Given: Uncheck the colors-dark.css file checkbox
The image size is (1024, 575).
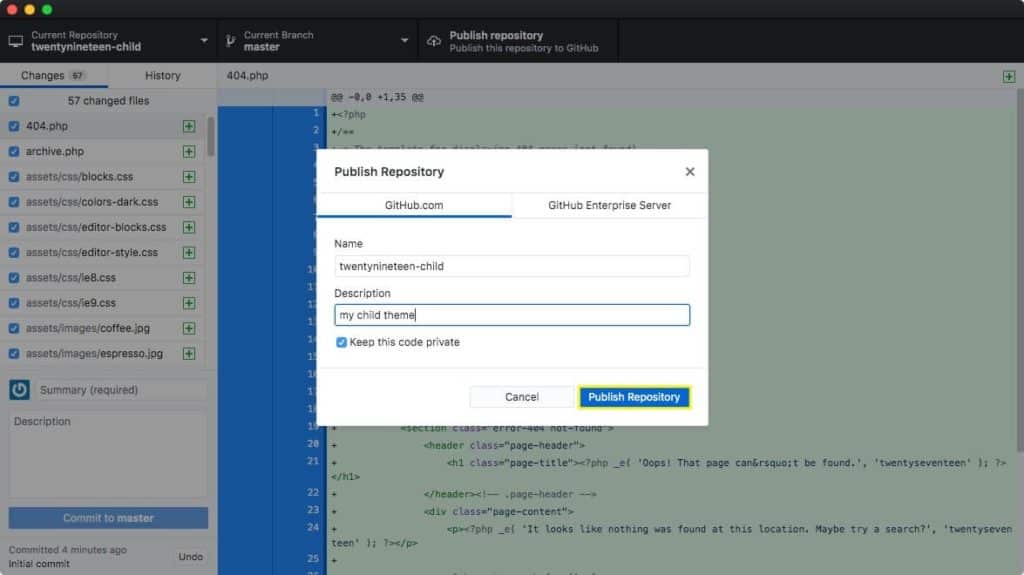Looking at the screenshot, I should tap(14, 202).
